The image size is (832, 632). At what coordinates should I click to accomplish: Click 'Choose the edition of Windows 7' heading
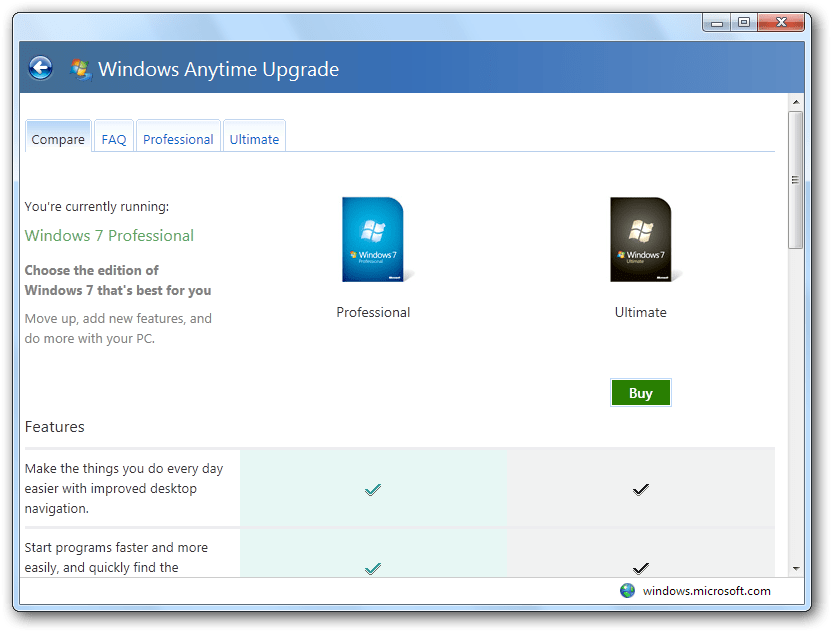pyautogui.click(x=118, y=280)
